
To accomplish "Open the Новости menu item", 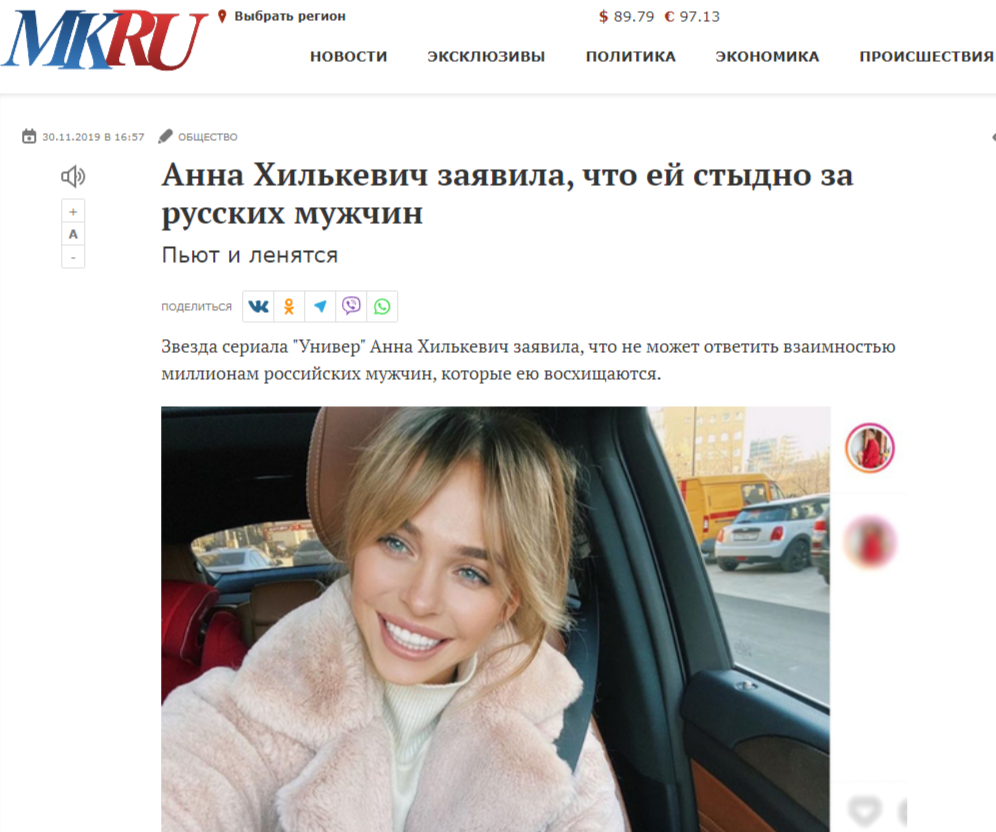I will (x=349, y=57).
